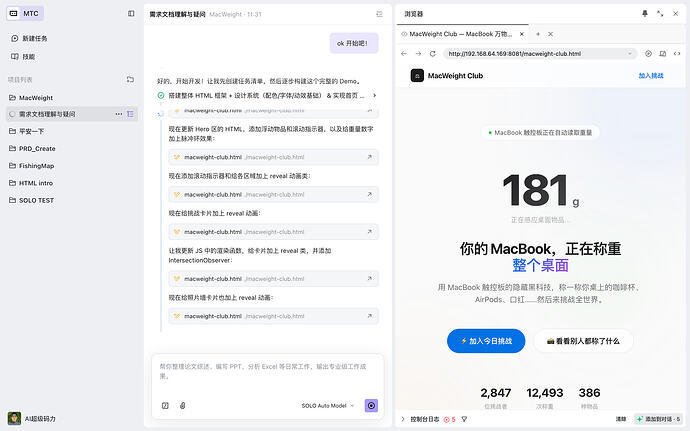
Task: Click the 2,847 statistic value
Action: pyautogui.click(x=495, y=393)
